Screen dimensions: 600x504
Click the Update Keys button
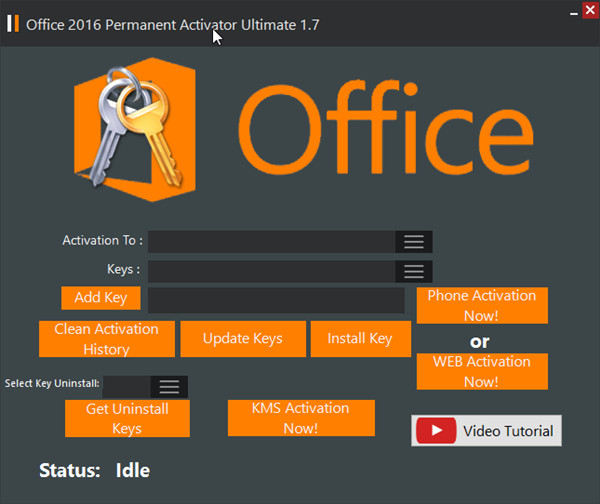click(x=243, y=339)
